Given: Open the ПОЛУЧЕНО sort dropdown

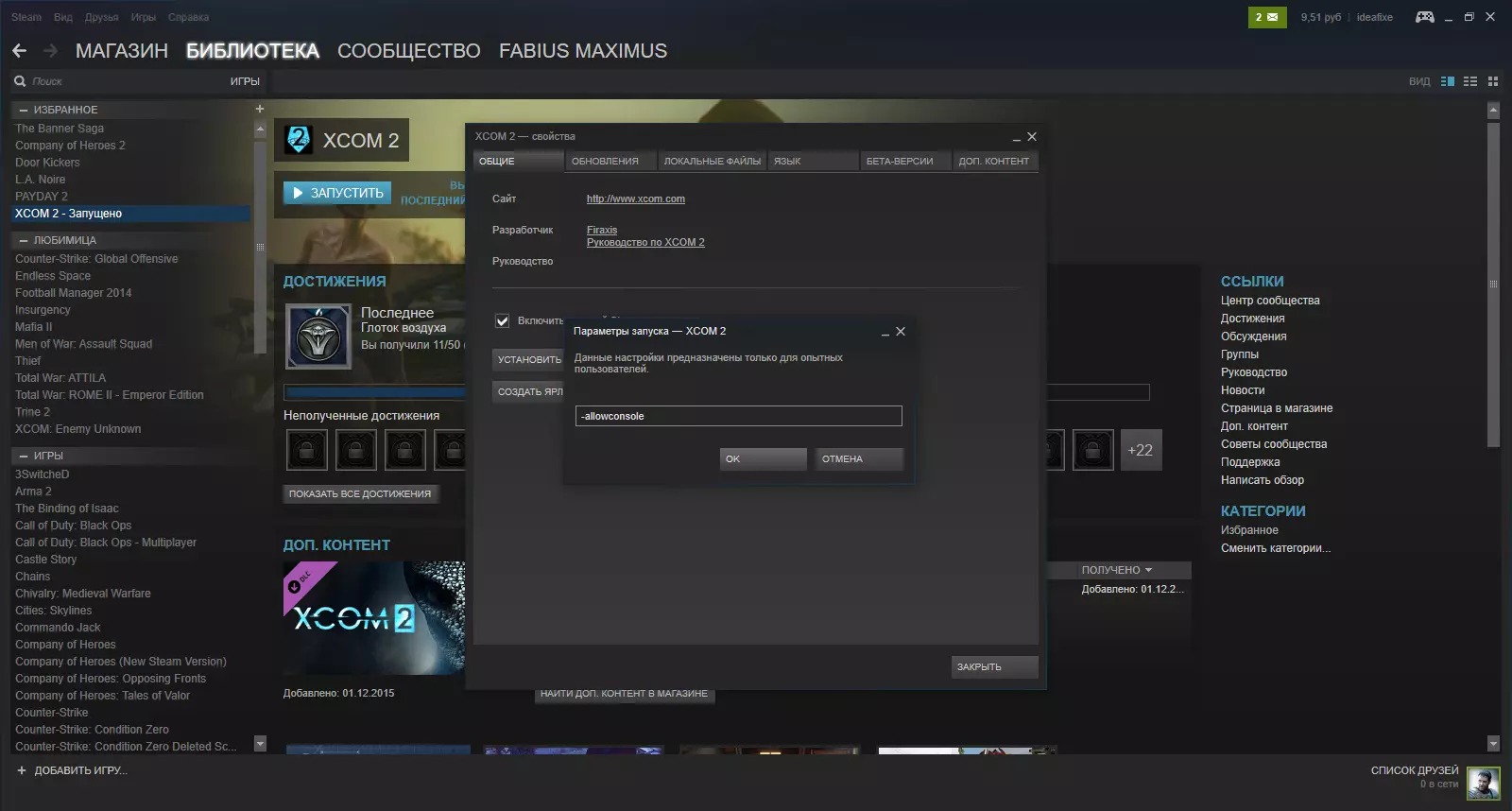Looking at the screenshot, I should (x=1117, y=570).
